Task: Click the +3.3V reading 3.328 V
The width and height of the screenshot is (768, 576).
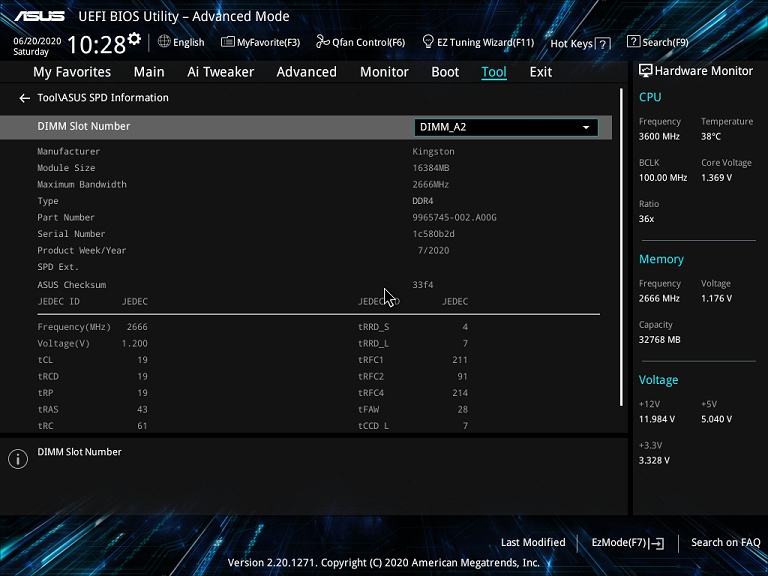Action: point(654,460)
